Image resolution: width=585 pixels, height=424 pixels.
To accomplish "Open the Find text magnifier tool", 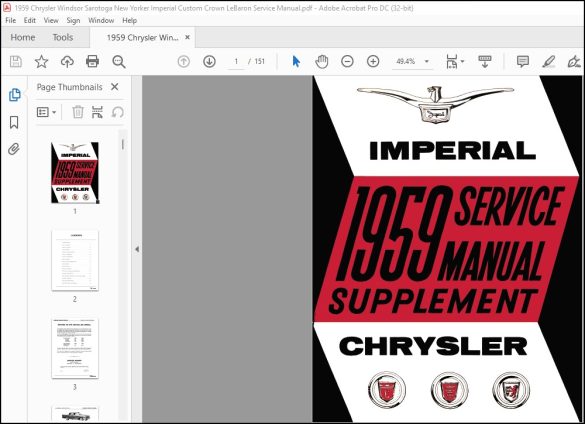I will (x=119, y=62).
